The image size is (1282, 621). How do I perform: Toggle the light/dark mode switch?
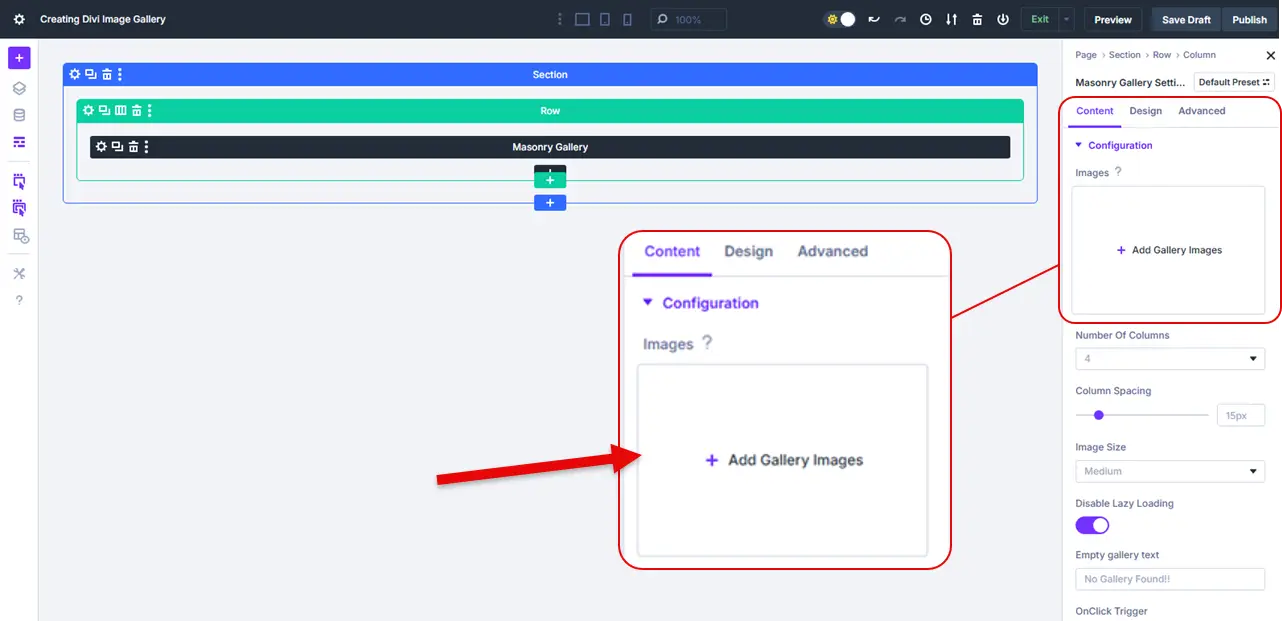[x=840, y=19]
